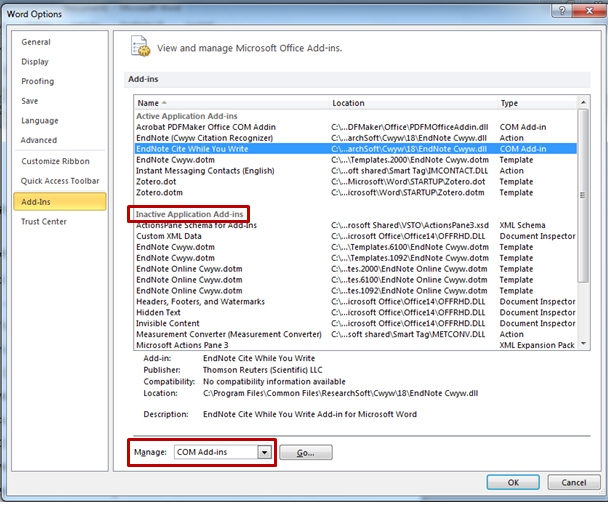Click the Help question mark button

pyautogui.click(x=562, y=11)
